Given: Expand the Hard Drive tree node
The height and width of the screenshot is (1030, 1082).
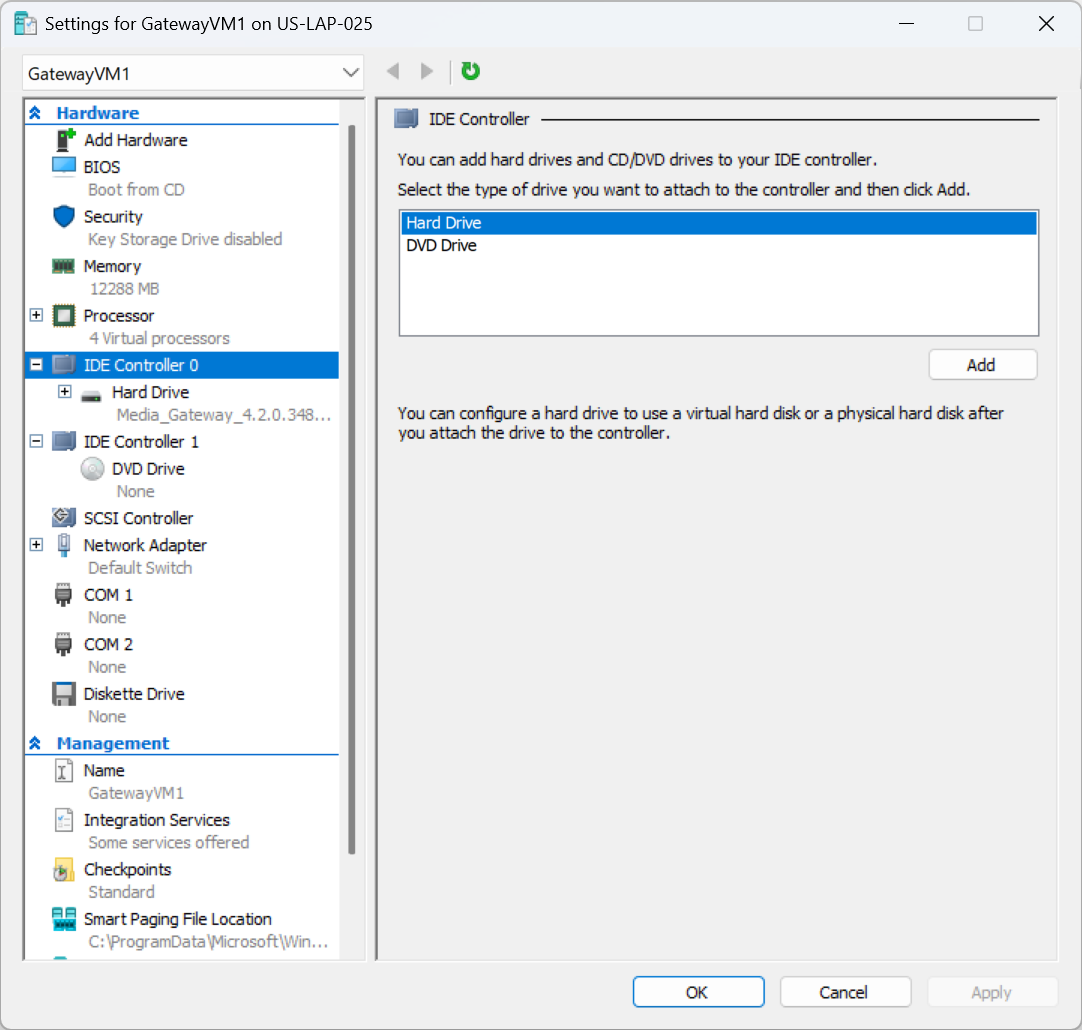Looking at the screenshot, I should (64, 392).
